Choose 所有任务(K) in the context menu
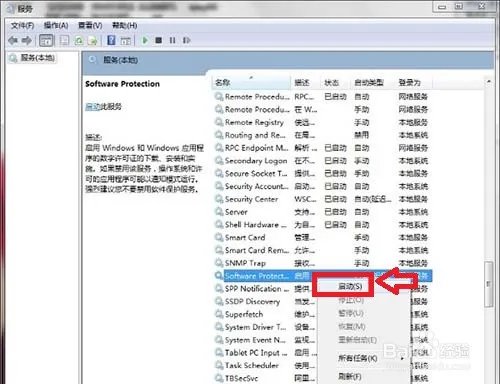 (x=358, y=358)
